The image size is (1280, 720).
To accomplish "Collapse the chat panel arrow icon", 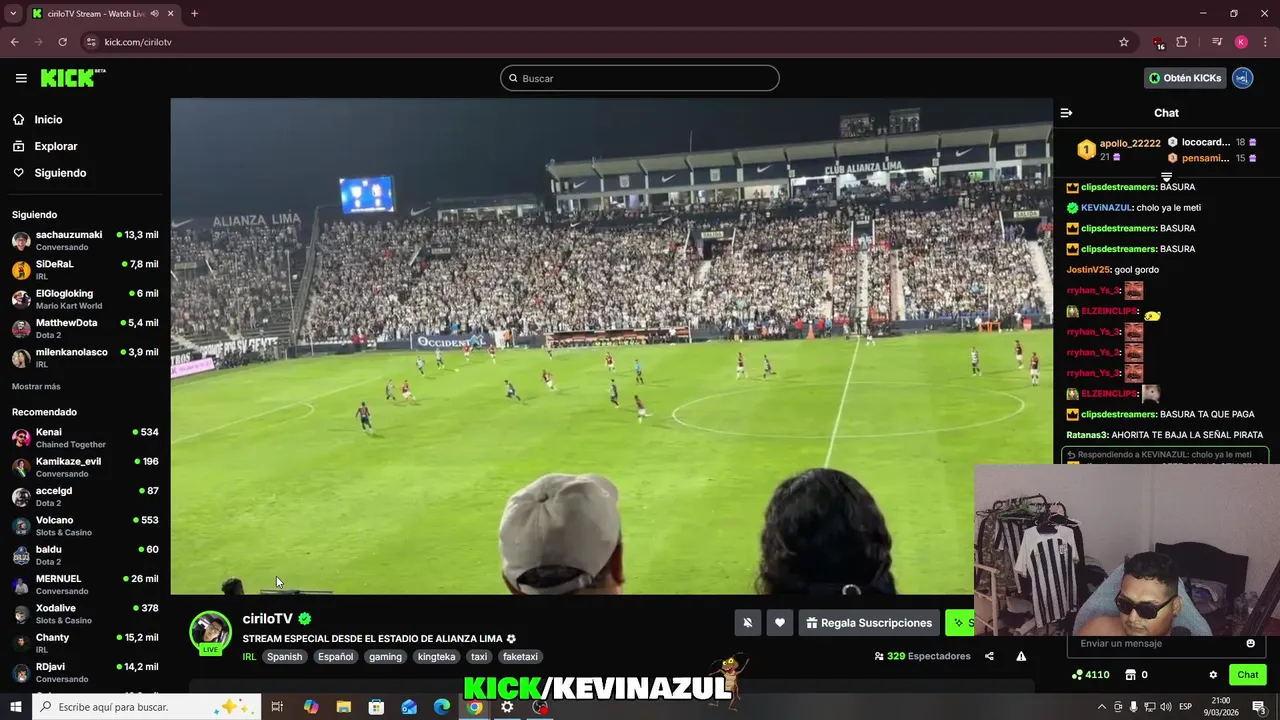I will click(x=1066, y=113).
